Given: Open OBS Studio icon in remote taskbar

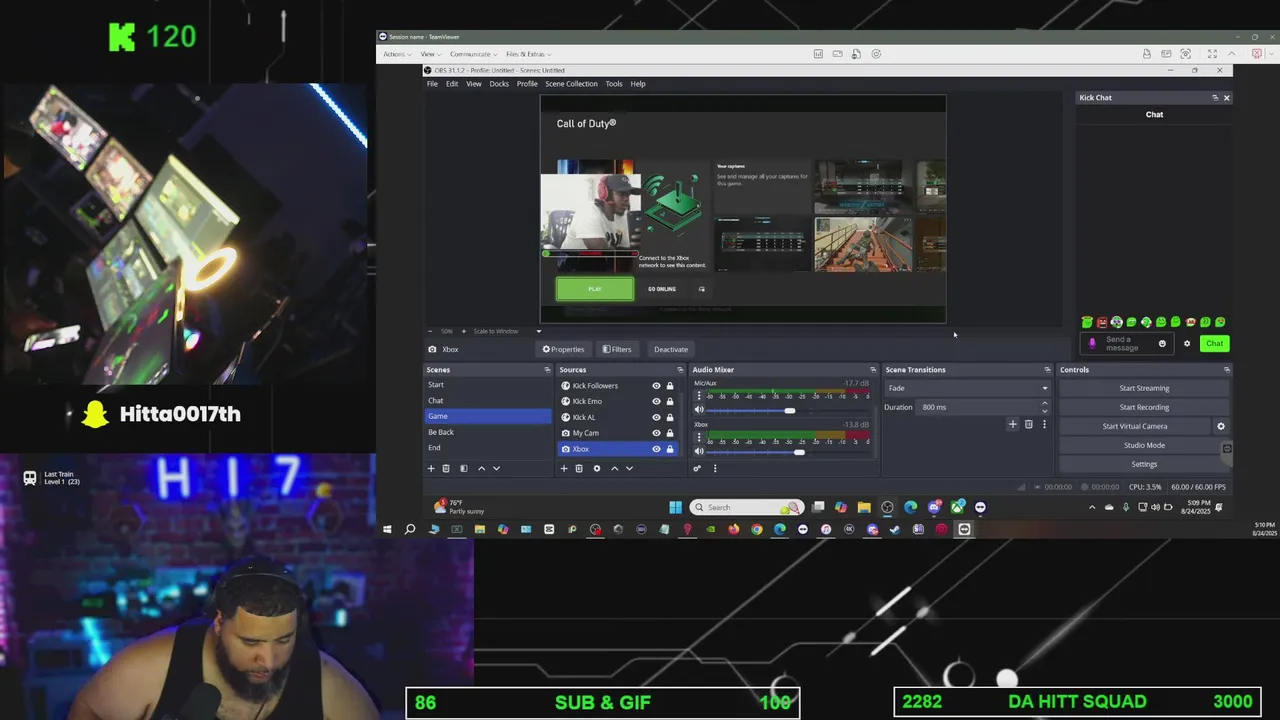Looking at the screenshot, I should [887, 507].
